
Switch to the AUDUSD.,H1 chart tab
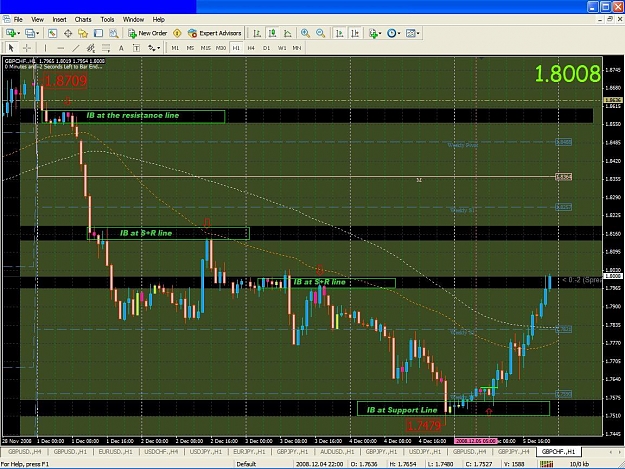click(337, 452)
